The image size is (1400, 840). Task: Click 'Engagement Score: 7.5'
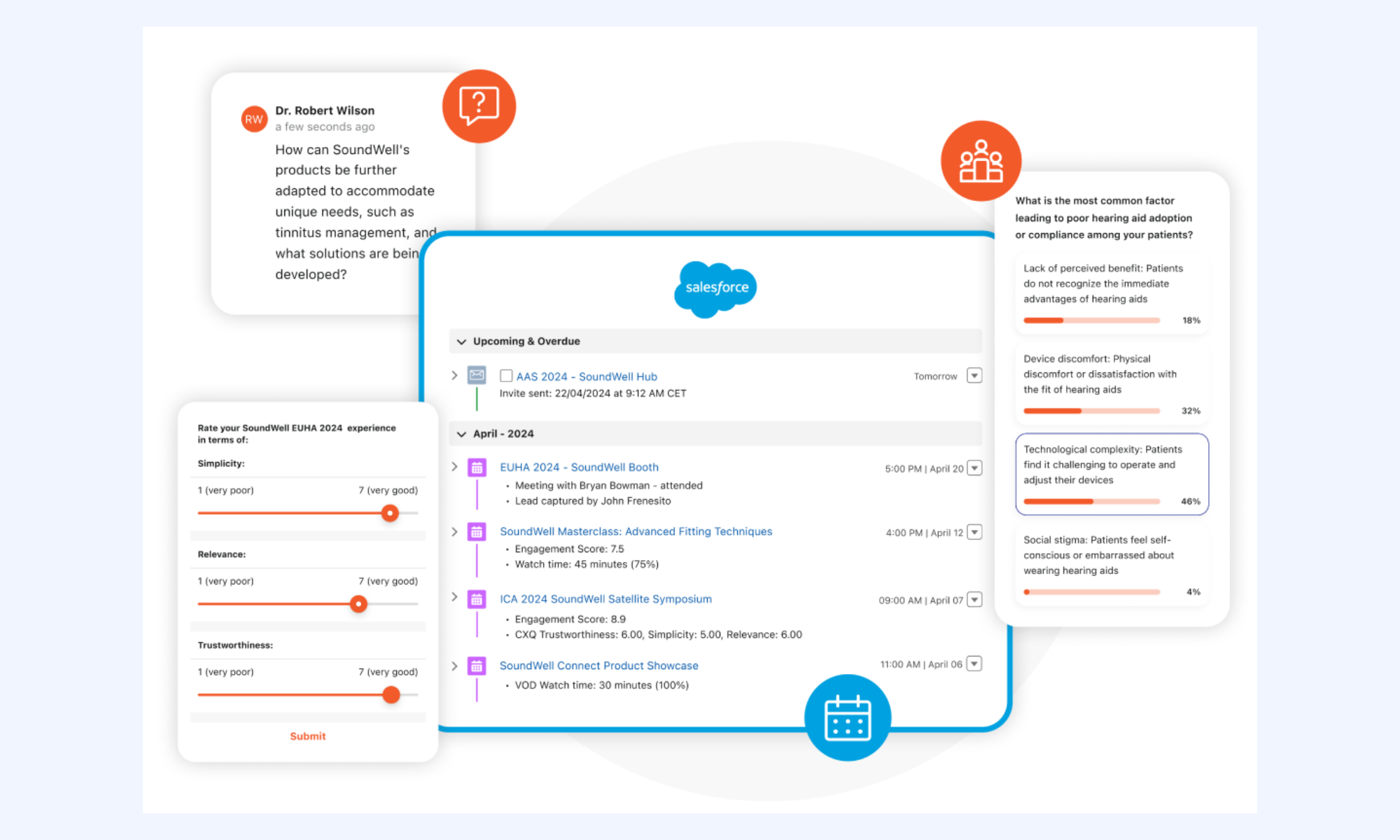(x=569, y=549)
